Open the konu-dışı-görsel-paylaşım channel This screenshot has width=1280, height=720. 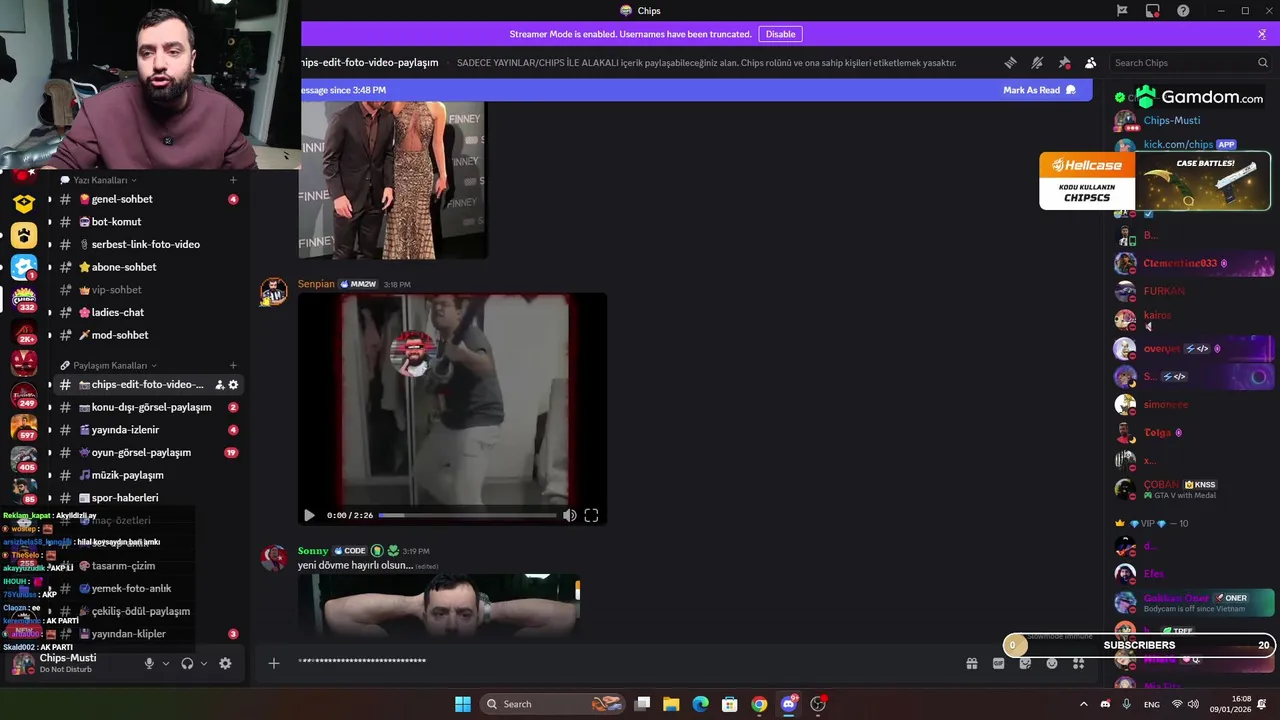tap(148, 407)
